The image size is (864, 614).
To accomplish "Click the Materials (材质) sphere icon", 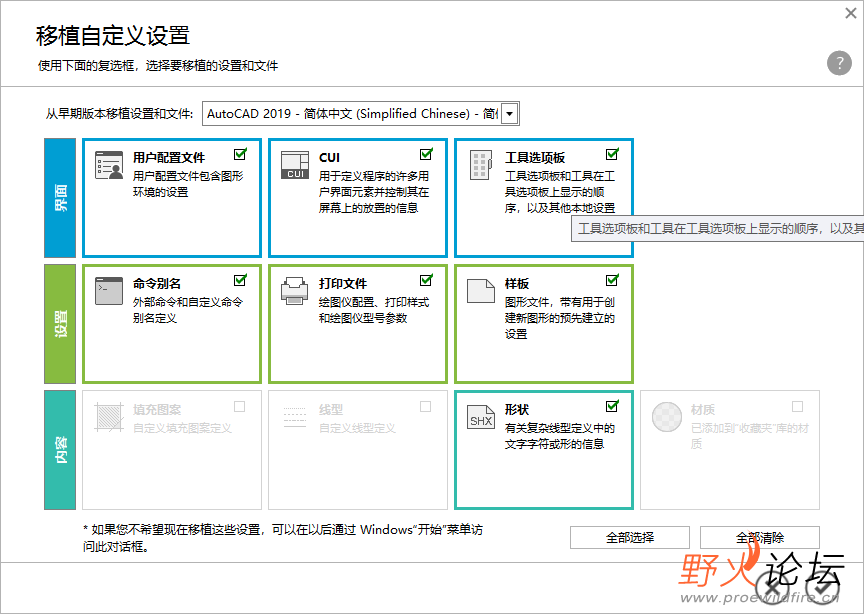I will 667,417.
